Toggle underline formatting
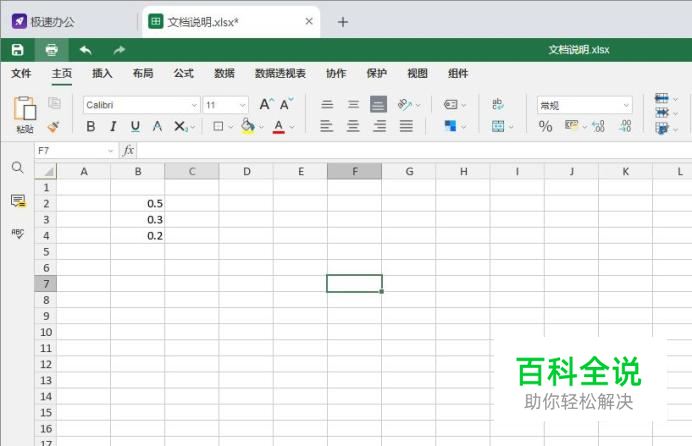This screenshot has width=692, height=446. pyautogui.click(x=135, y=127)
